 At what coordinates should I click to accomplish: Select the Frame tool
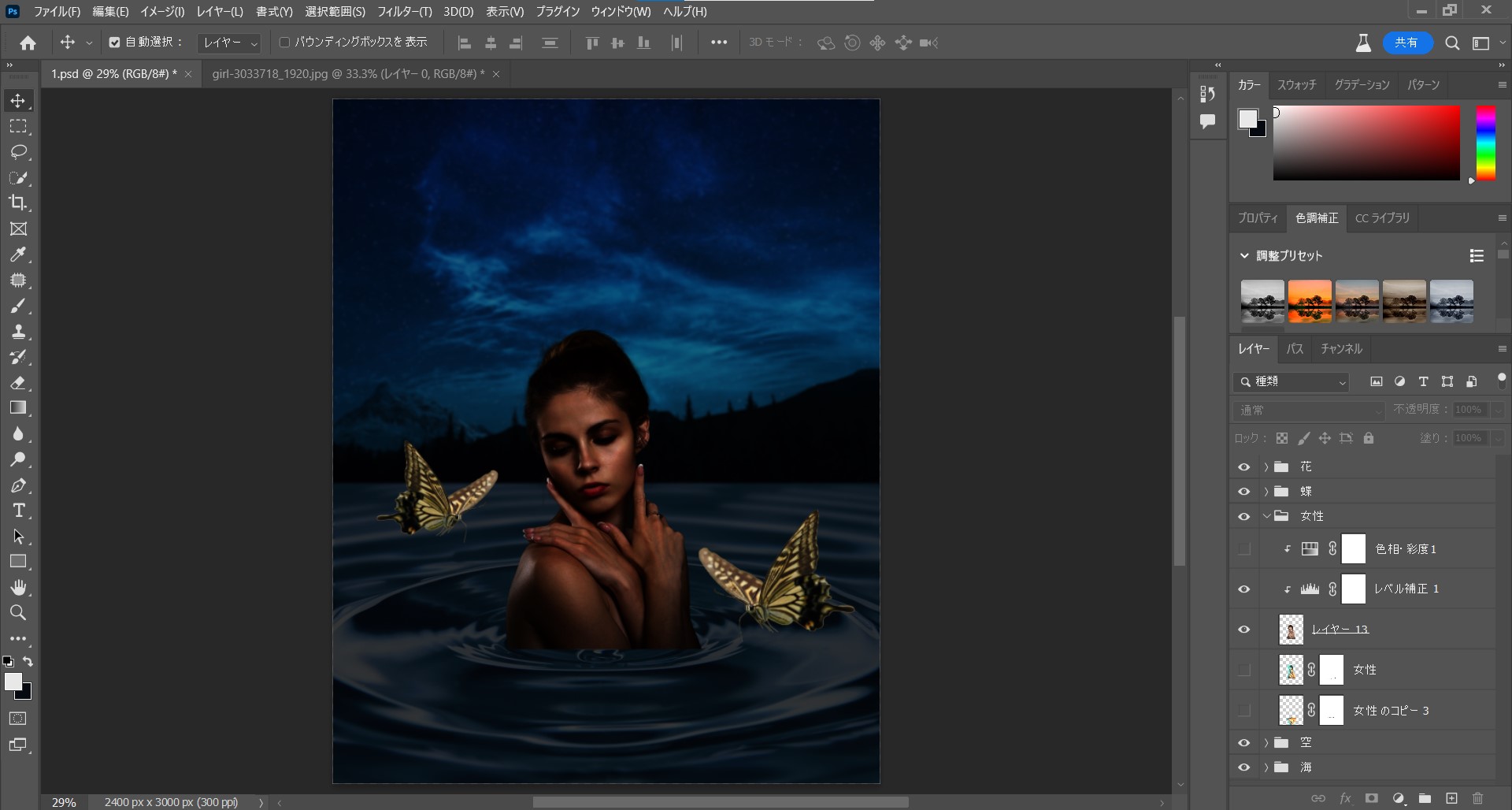tap(18, 229)
